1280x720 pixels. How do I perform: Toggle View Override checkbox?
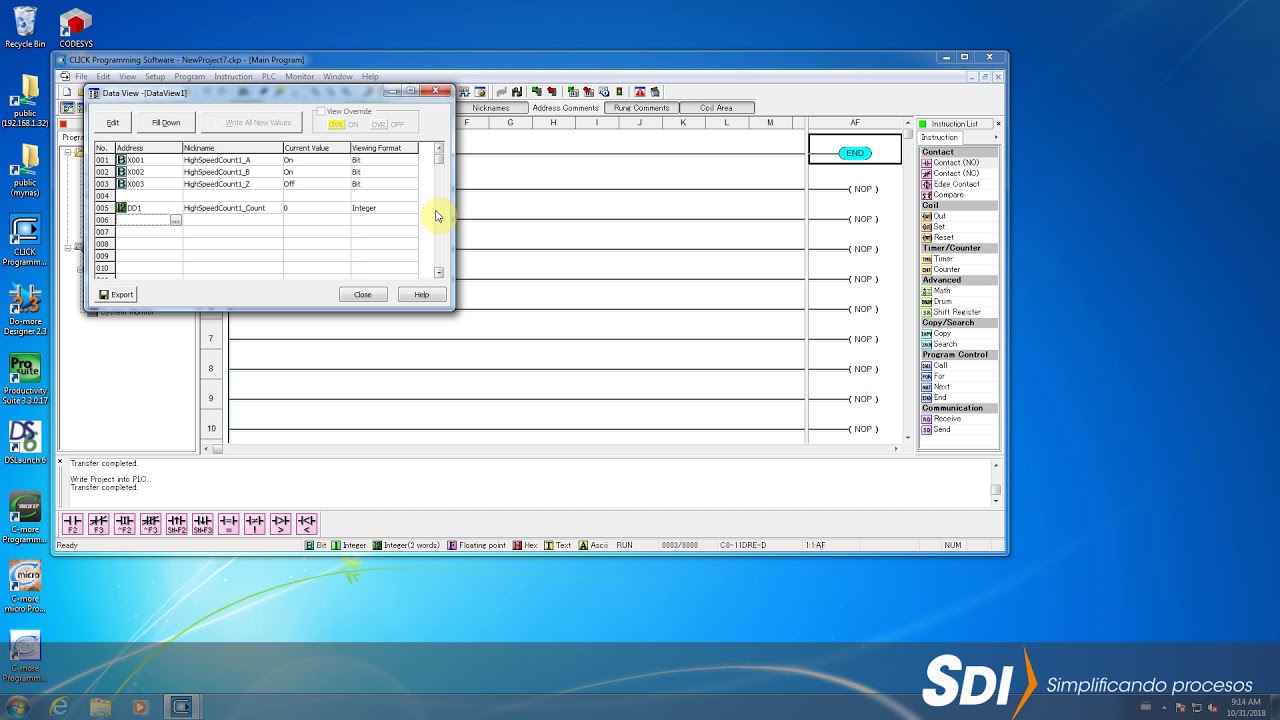(321, 111)
